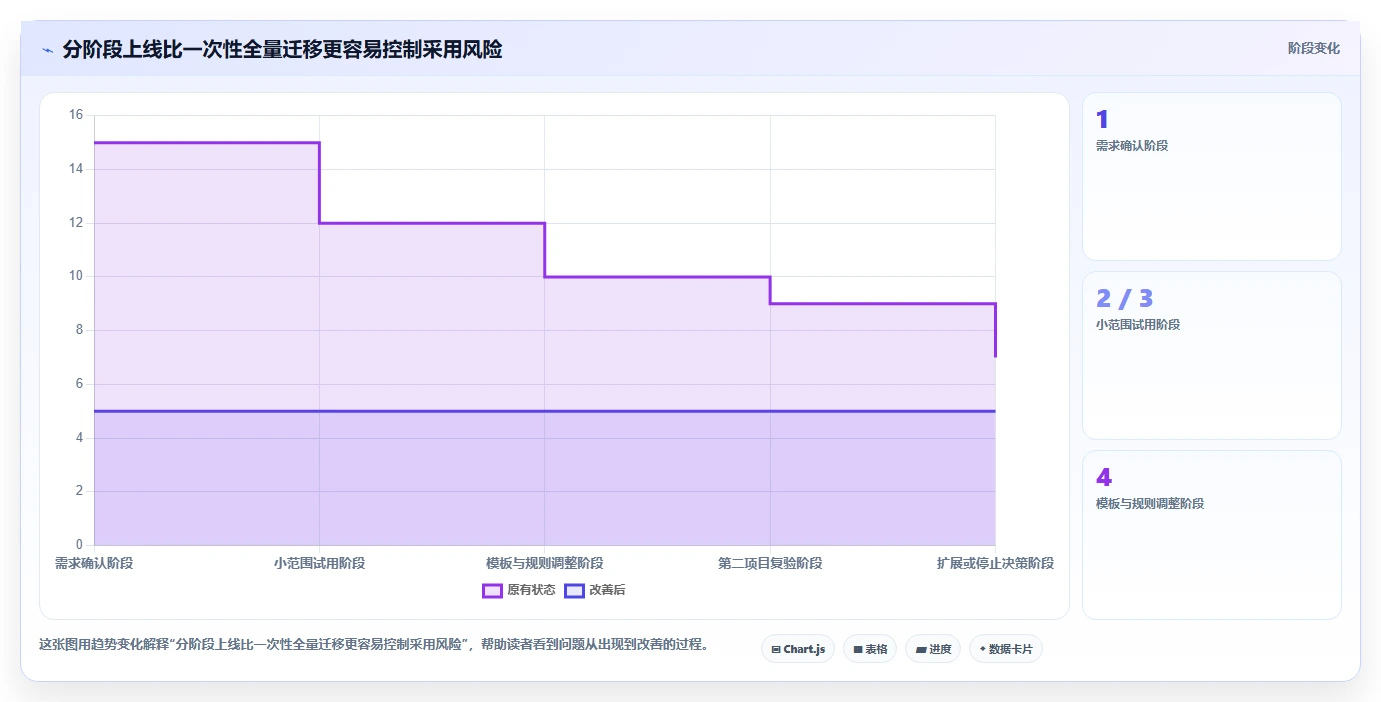Screen dimensions: 1381x702
Task: Click the caption text below the chart
Action: [x=373, y=645]
